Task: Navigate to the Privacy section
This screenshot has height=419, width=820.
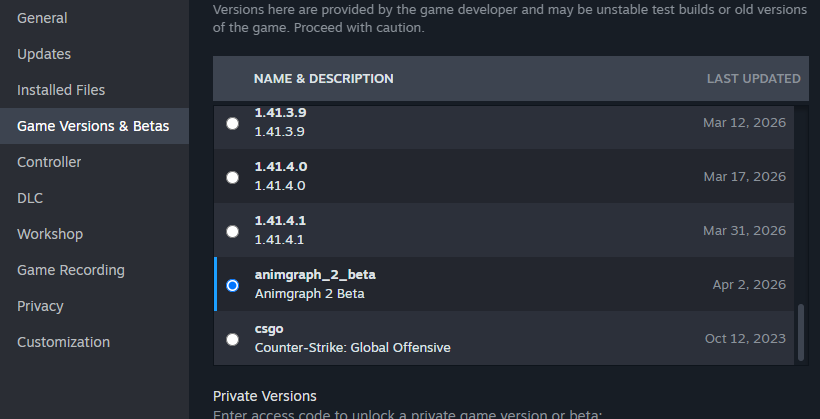Action: [x=40, y=306]
